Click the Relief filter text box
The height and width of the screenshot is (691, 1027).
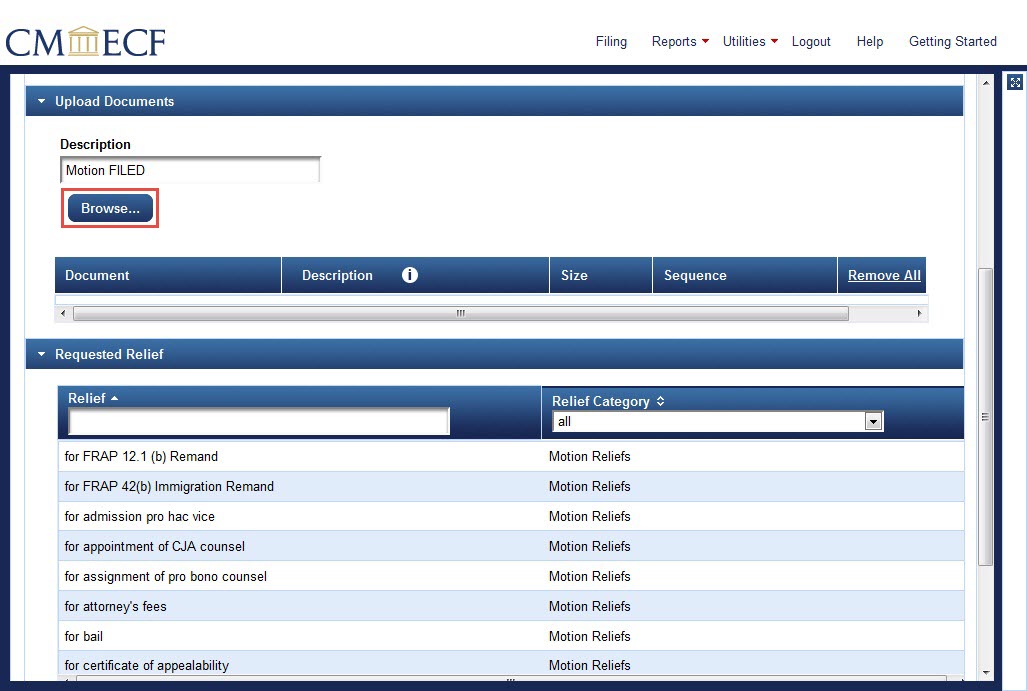point(259,421)
